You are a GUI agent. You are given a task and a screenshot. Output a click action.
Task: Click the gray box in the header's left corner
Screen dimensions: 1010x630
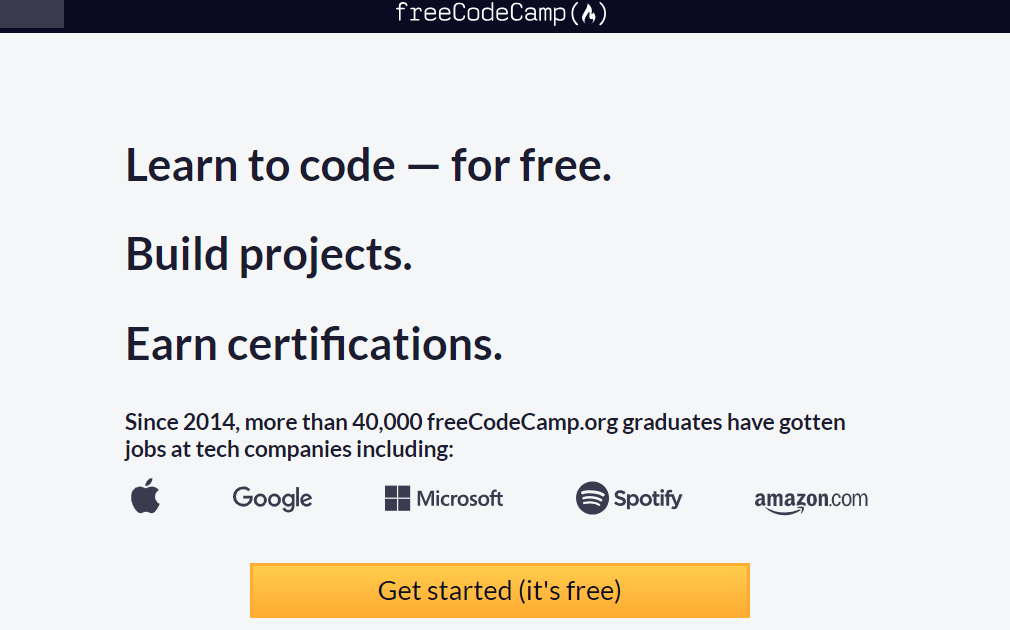point(32,14)
